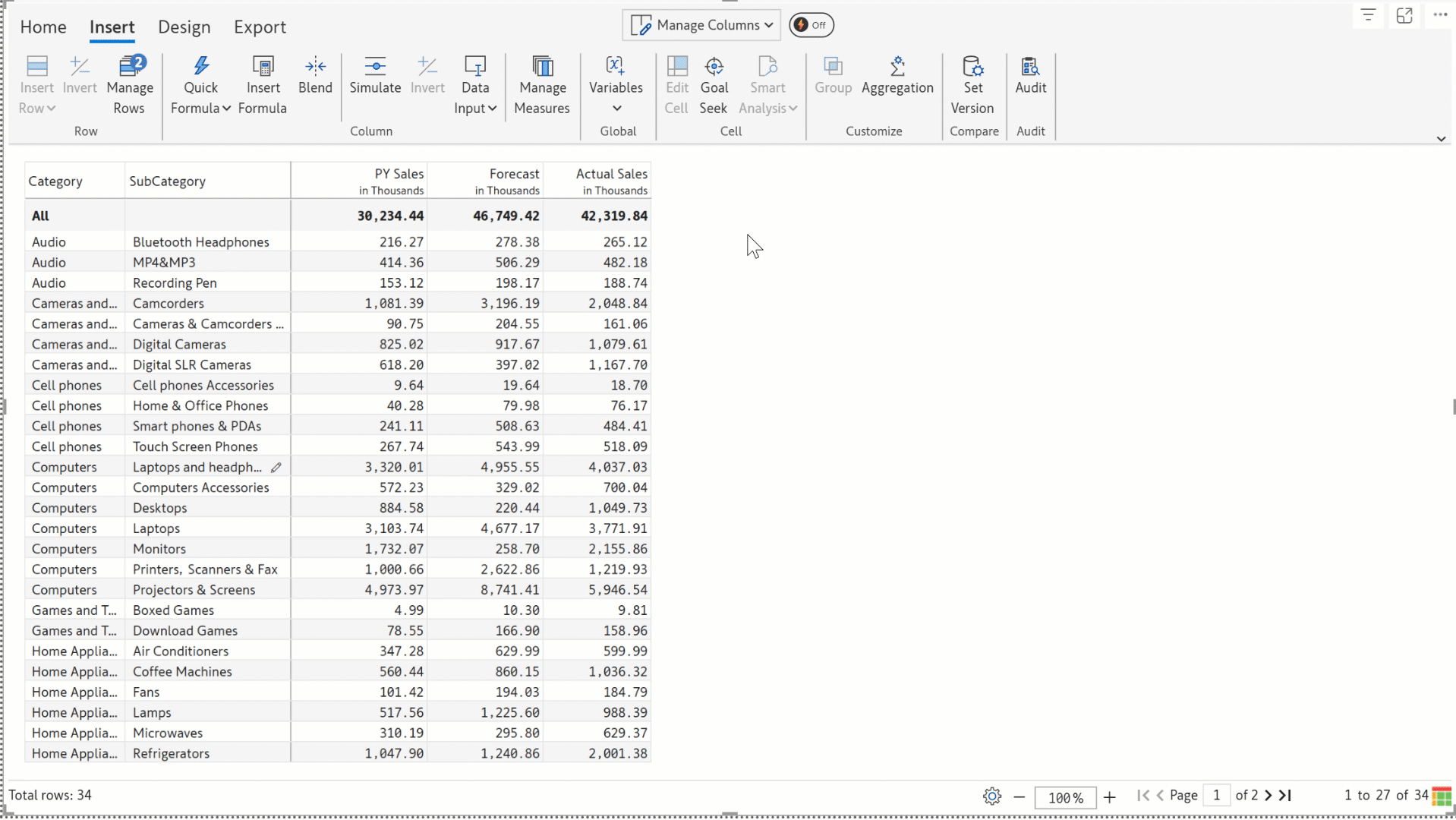1456x820 pixels.
Task: Jump to the last page
Action: 1285,796
